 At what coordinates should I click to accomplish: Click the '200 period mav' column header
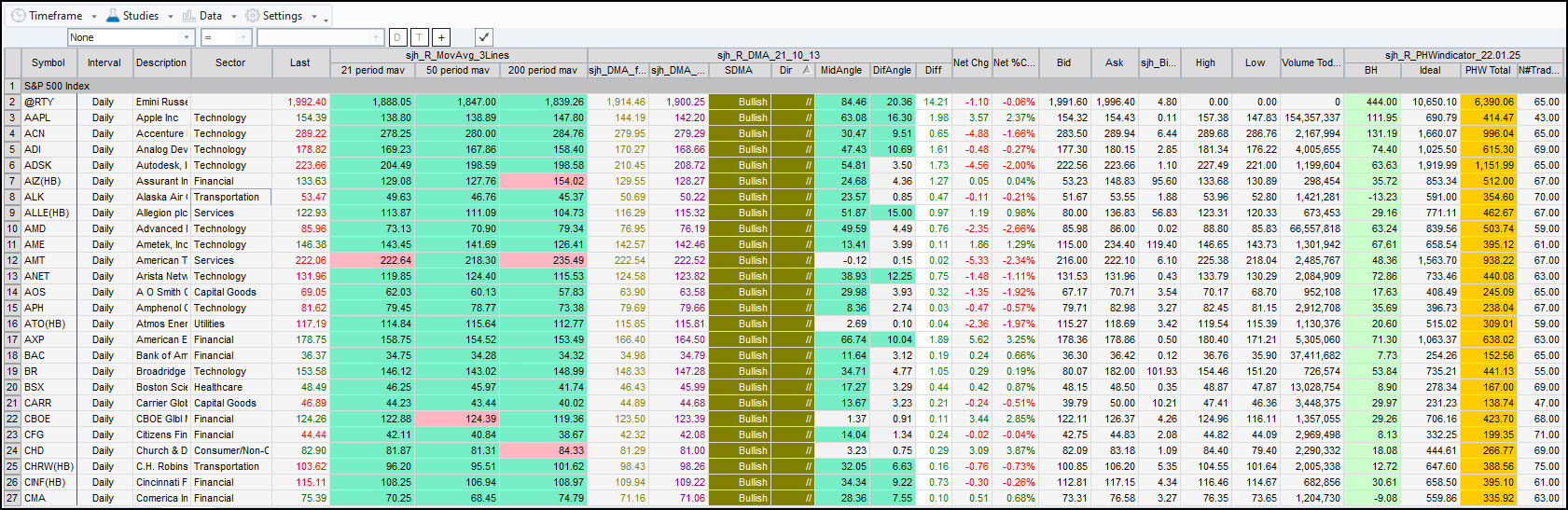click(x=543, y=70)
